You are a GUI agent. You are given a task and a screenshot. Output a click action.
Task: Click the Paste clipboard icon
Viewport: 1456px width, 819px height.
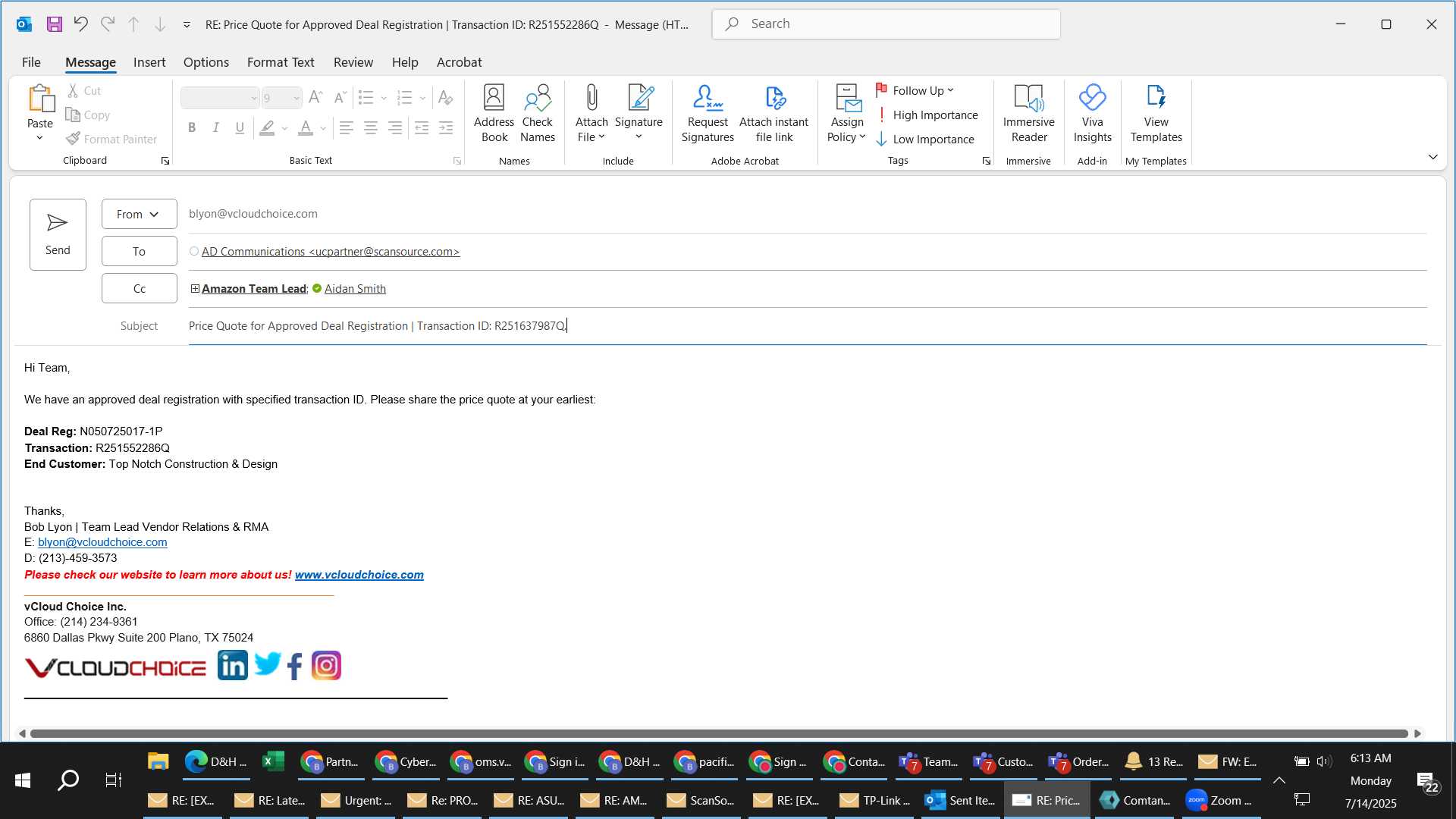tap(40, 99)
